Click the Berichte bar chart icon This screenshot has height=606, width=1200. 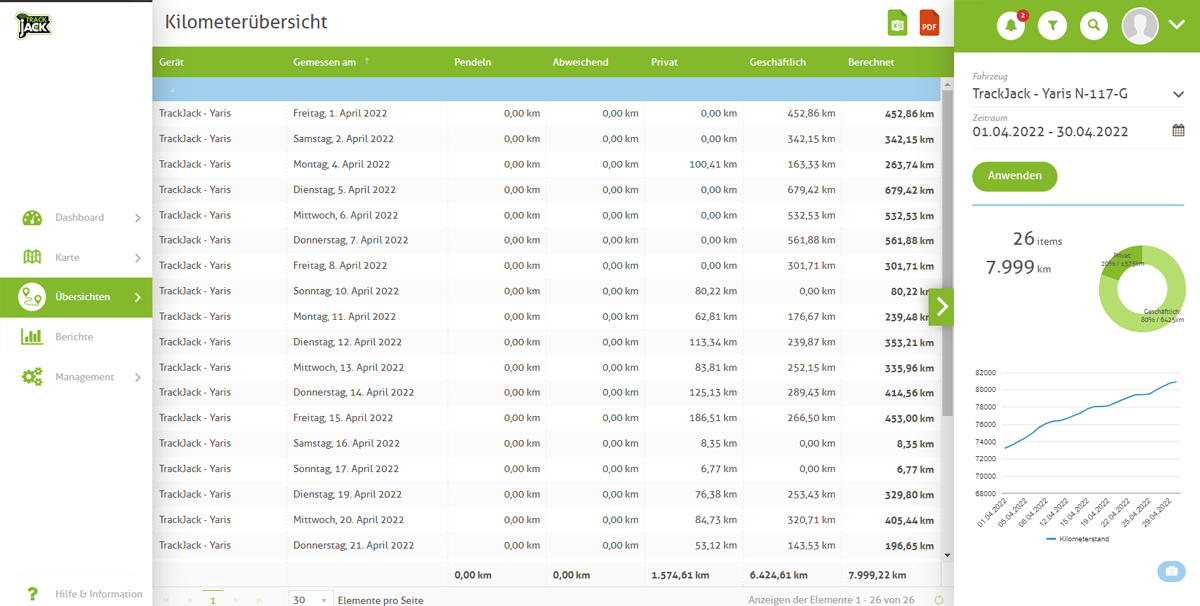pos(32,337)
